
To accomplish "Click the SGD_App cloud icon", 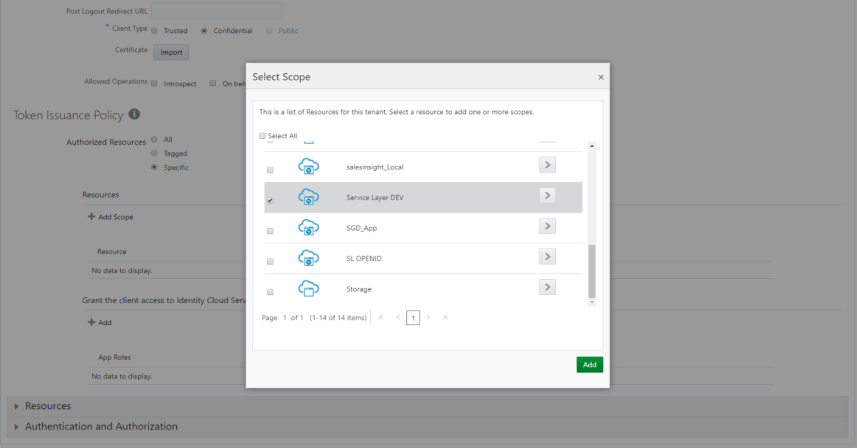I will (x=308, y=227).
